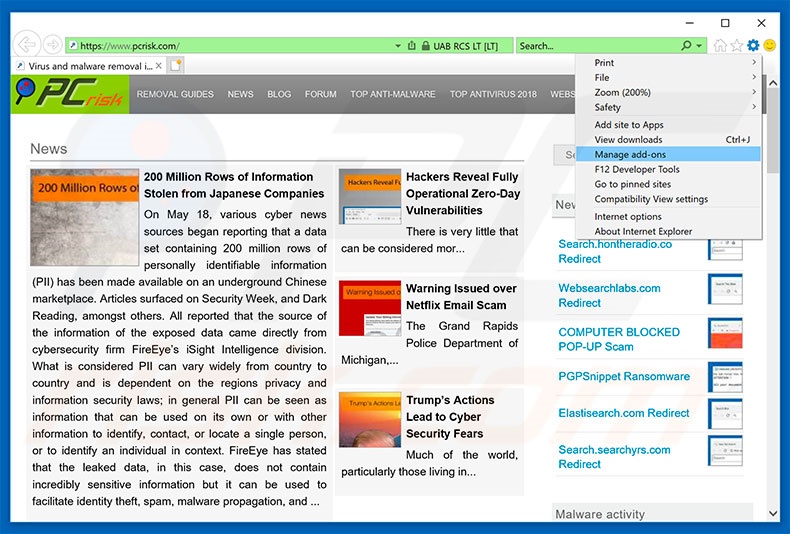This screenshot has width=790, height=534.
Task: Click the PGPSnippet Ransomware thumbnail
Action: 725,377
